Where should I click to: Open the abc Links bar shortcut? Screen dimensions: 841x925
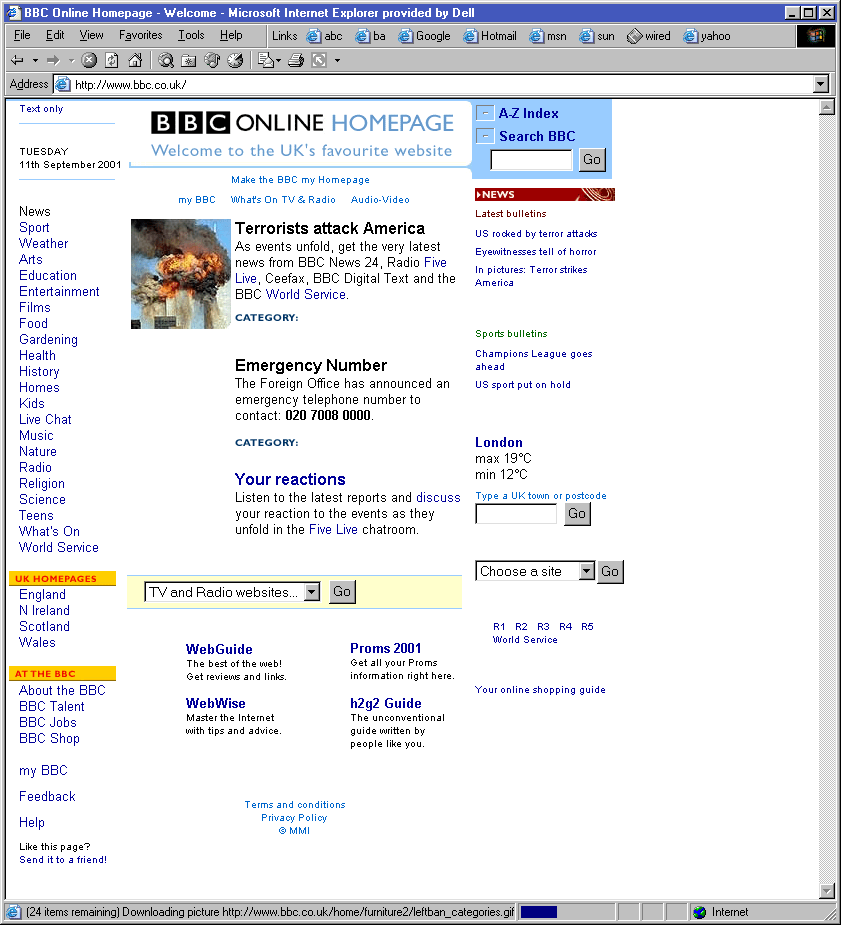click(325, 36)
